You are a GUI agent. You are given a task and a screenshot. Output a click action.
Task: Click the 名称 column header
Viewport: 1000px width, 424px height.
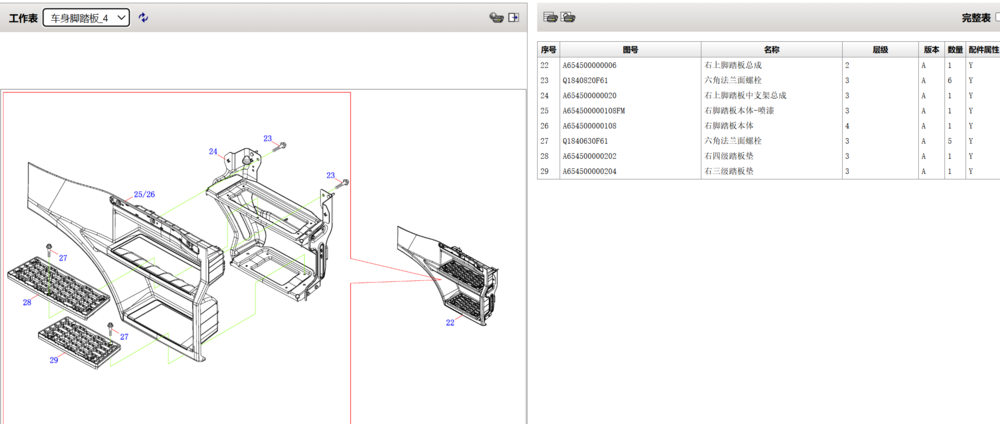[772, 50]
